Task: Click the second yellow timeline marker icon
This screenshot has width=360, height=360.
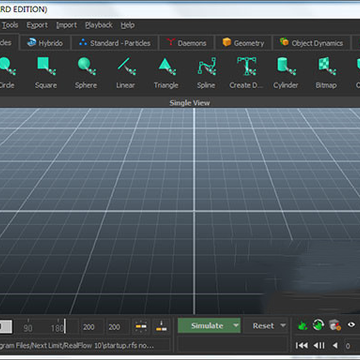Action: point(162,326)
